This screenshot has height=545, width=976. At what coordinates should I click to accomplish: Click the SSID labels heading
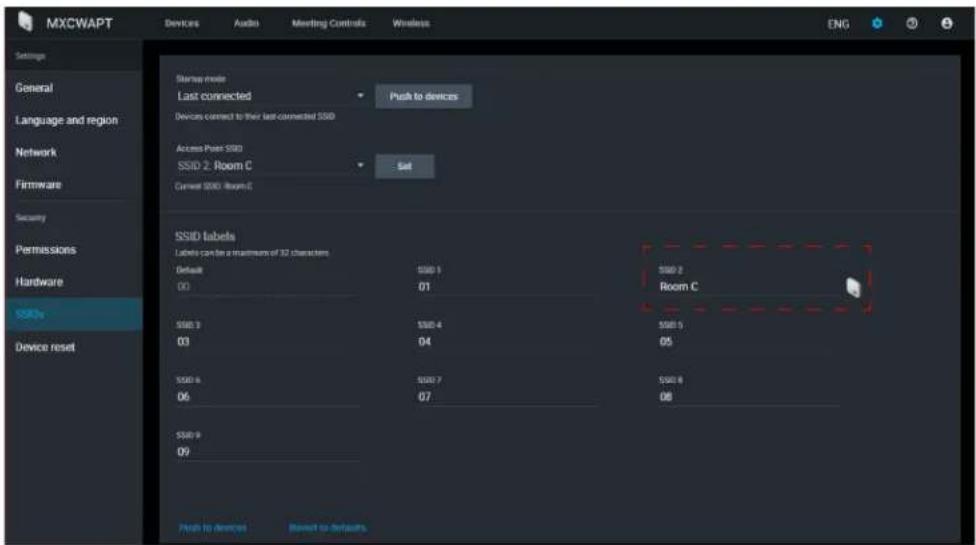coord(205,236)
